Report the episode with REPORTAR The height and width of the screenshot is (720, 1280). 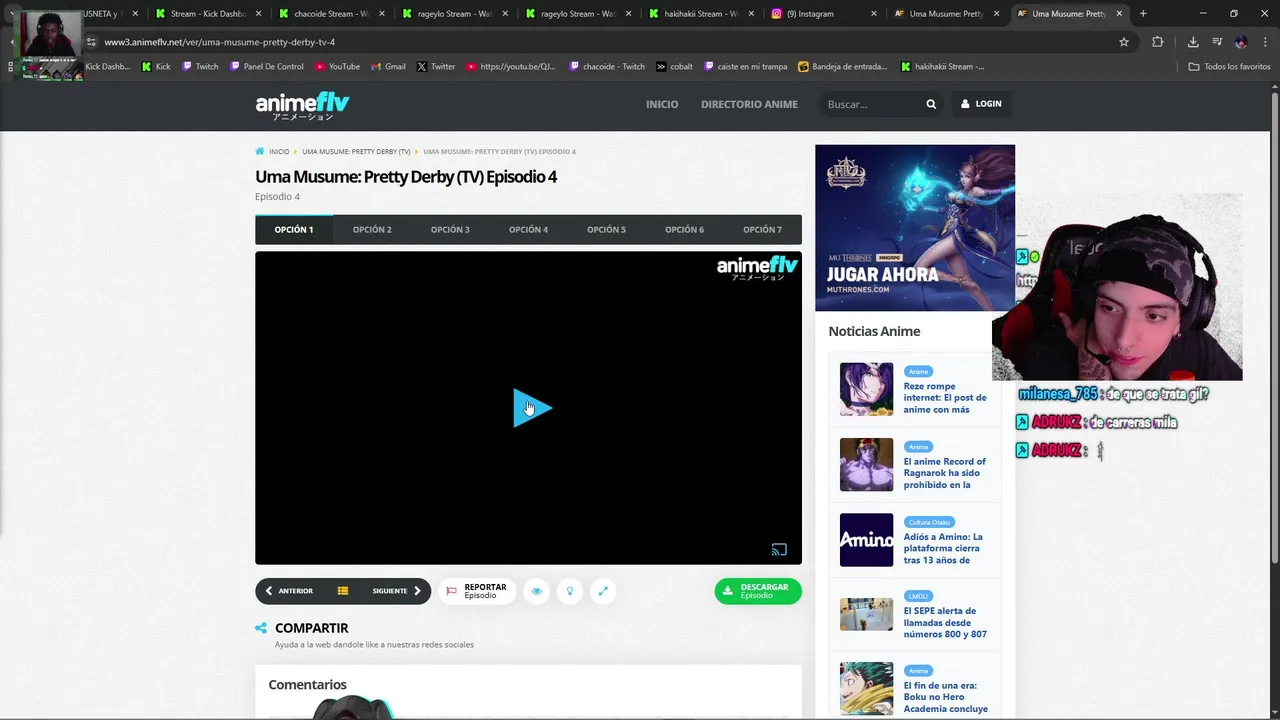click(x=477, y=591)
